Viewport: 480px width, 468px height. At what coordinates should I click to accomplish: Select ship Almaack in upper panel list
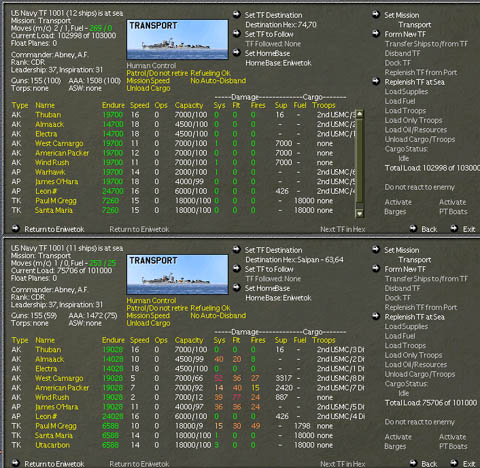(x=50, y=124)
